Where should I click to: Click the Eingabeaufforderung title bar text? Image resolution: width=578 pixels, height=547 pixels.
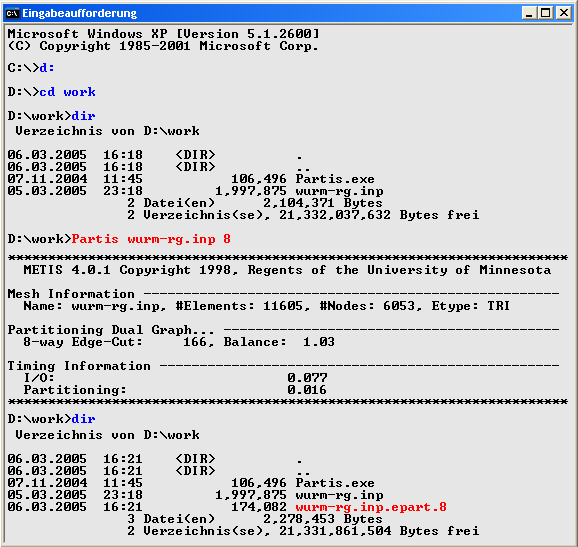79,13
